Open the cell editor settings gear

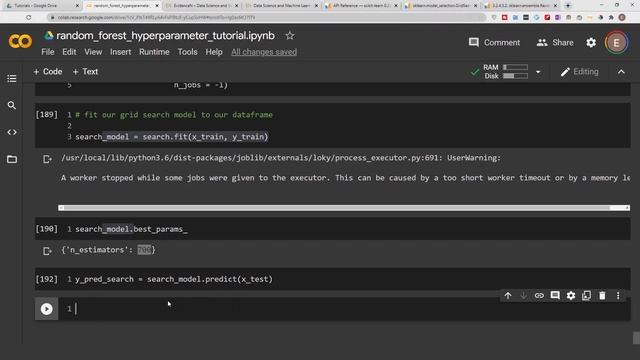(x=571, y=296)
